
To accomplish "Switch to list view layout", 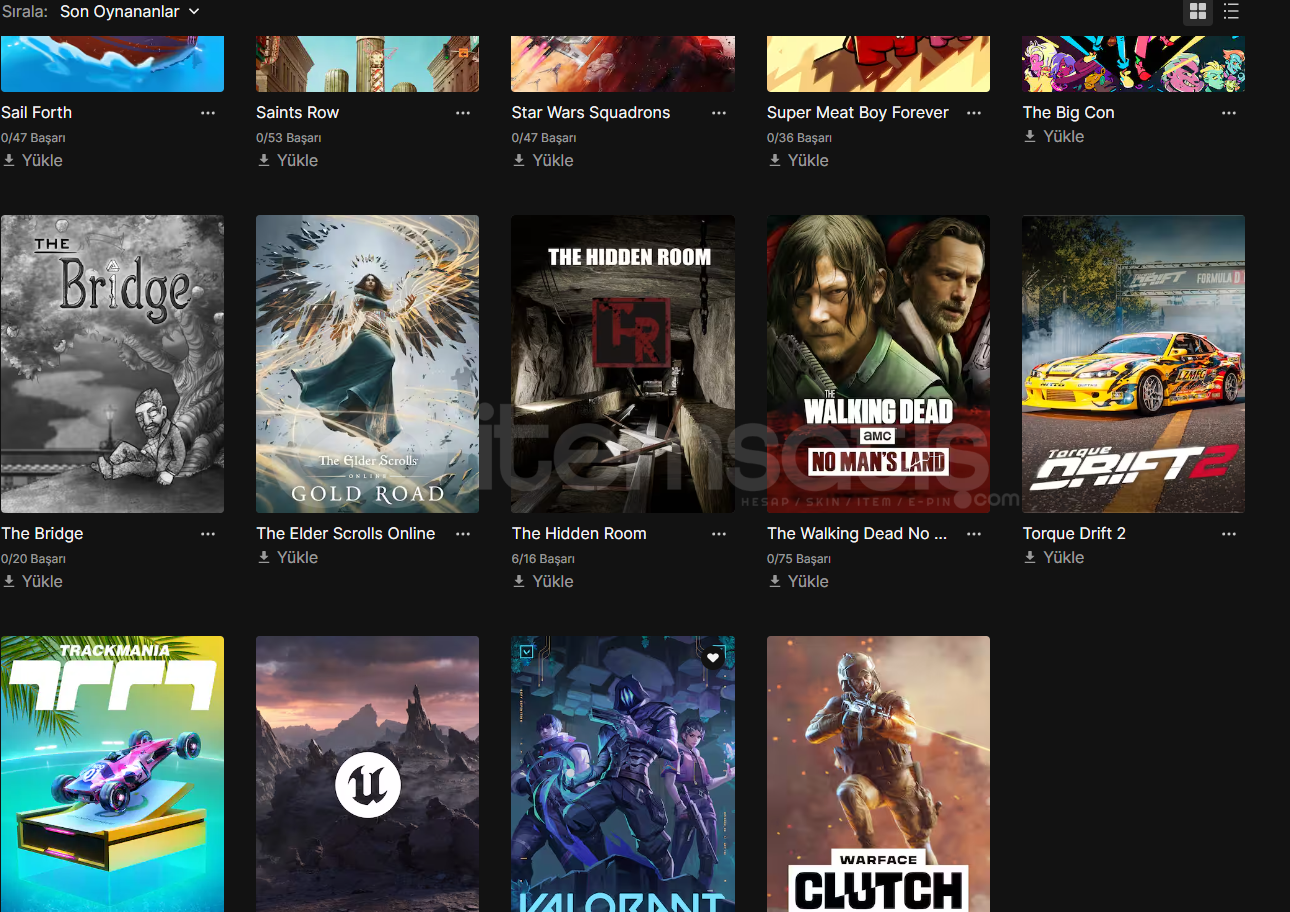I will coord(1231,12).
